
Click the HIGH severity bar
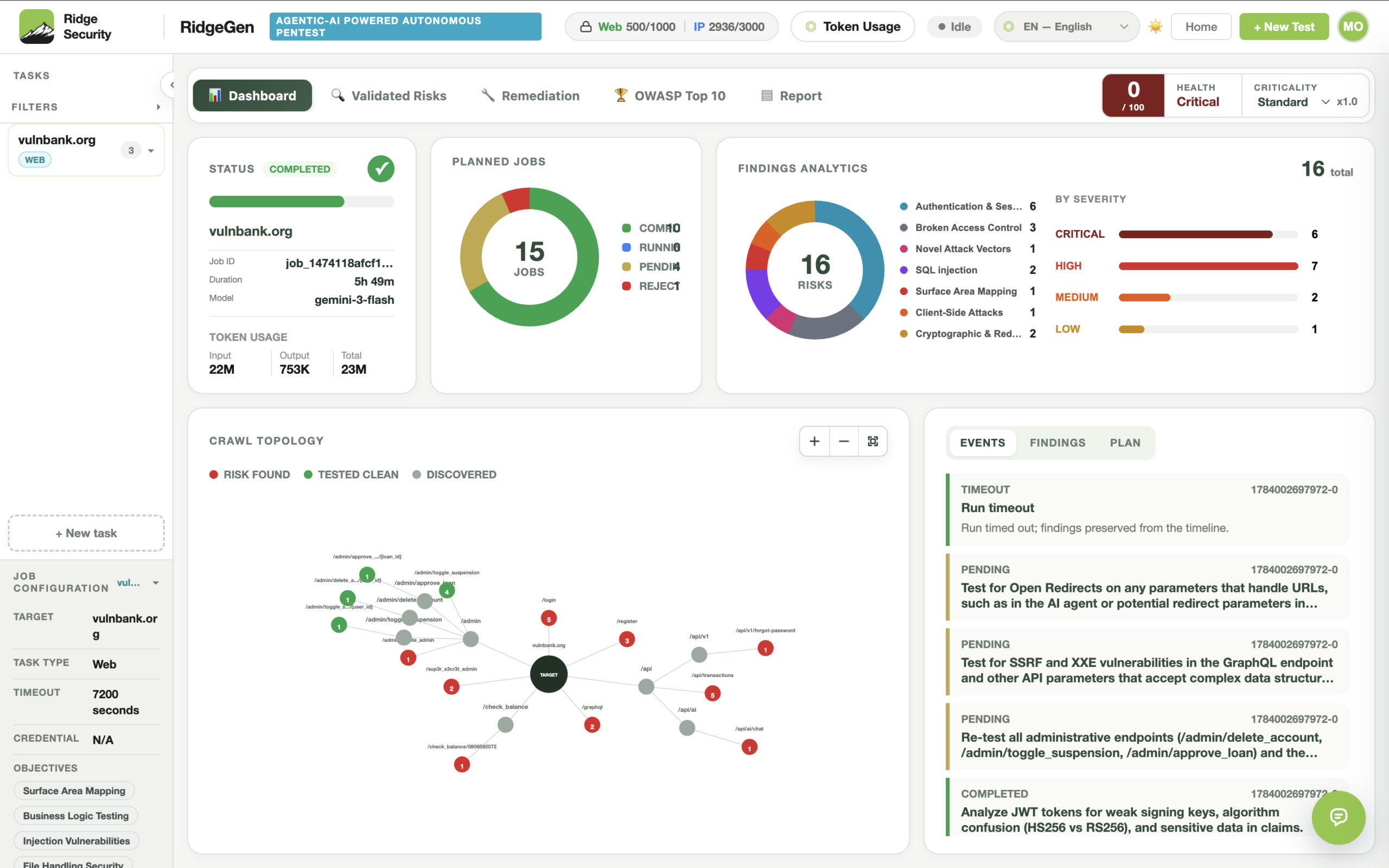point(1208,266)
